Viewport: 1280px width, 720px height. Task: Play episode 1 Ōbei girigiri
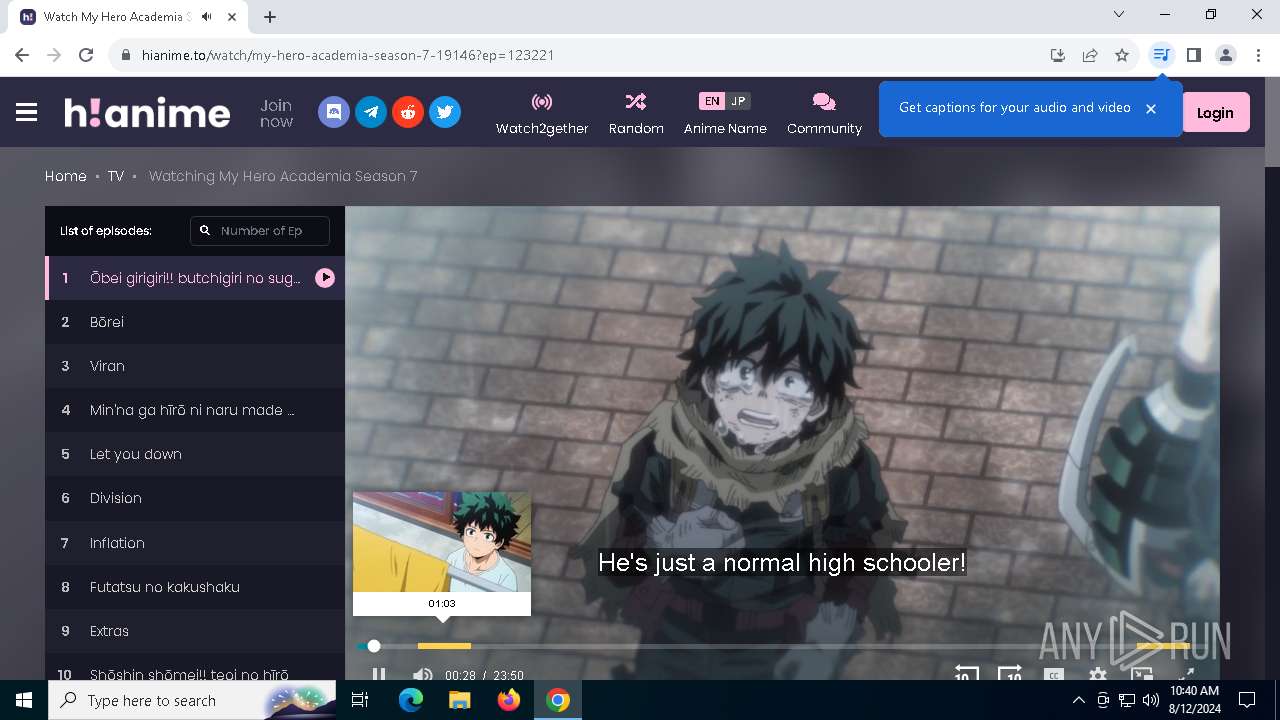195,278
